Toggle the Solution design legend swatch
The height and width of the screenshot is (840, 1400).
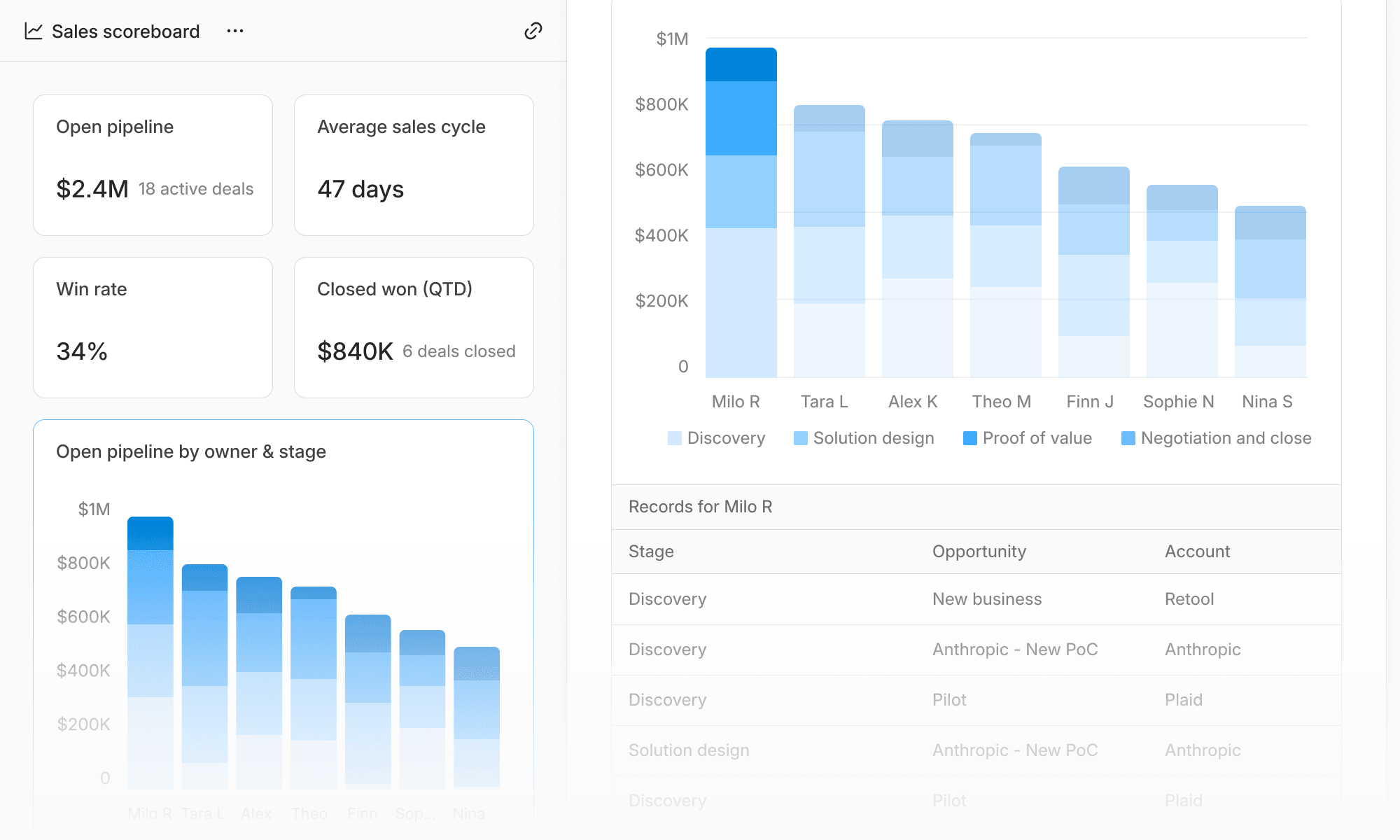point(801,438)
